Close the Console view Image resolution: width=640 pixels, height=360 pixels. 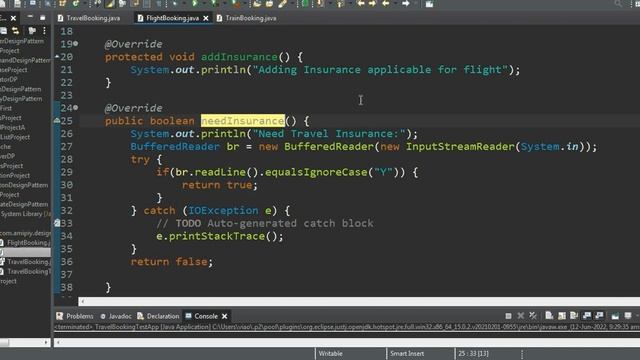[224, 316]
